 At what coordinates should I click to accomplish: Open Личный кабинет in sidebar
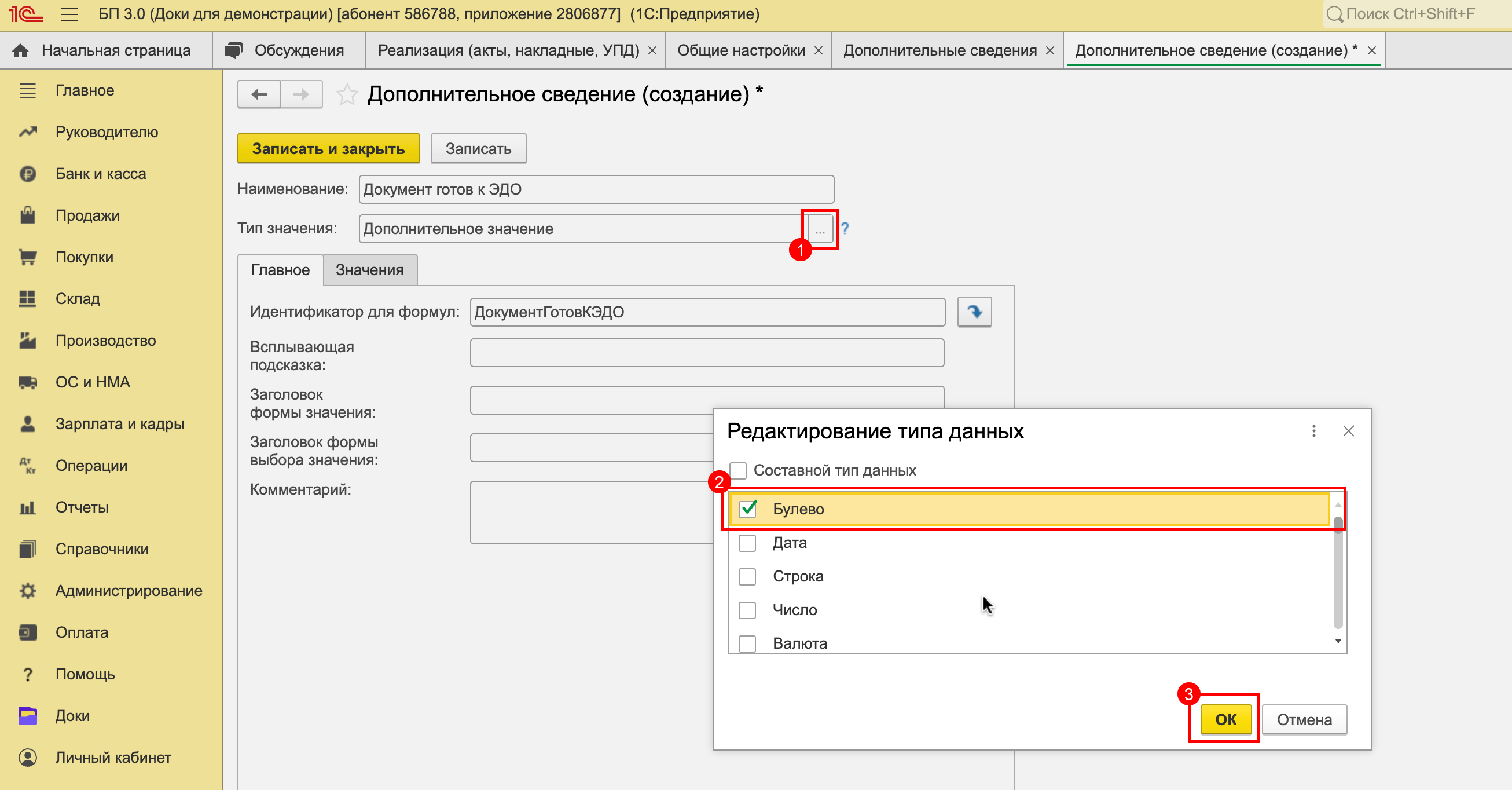click(x=113, y=758)
